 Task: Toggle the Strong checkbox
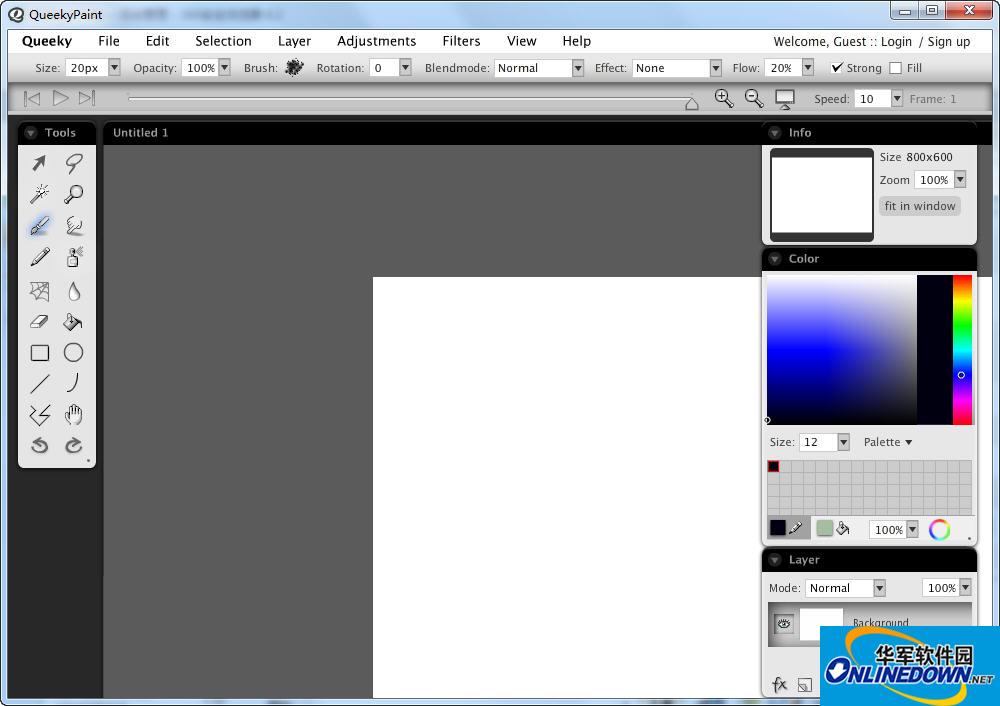pyautogui.click(x=837, y=68)
